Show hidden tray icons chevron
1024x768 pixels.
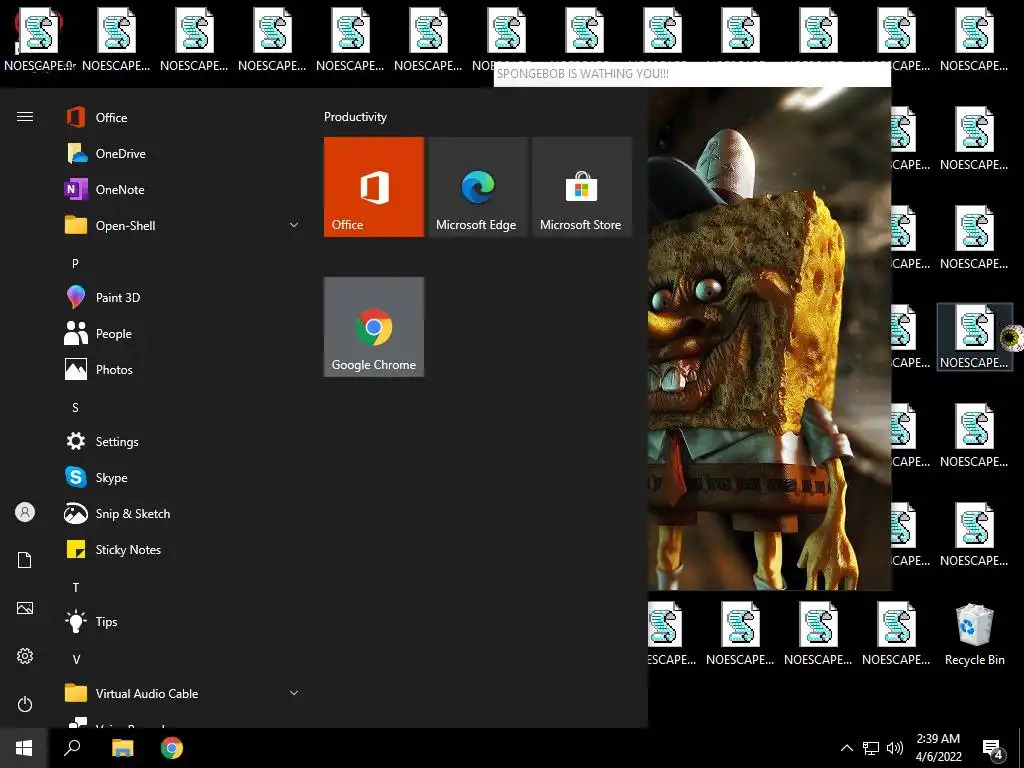846,748
